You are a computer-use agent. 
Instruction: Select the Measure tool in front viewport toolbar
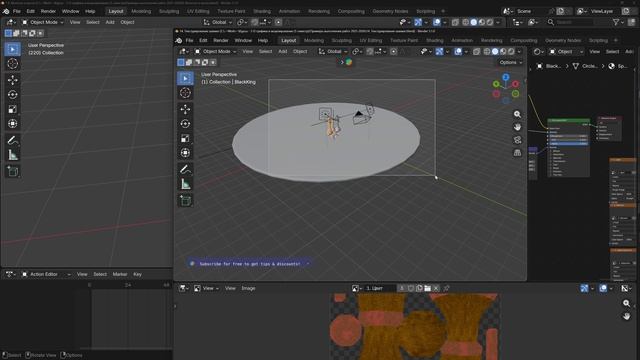coord(185,184)
